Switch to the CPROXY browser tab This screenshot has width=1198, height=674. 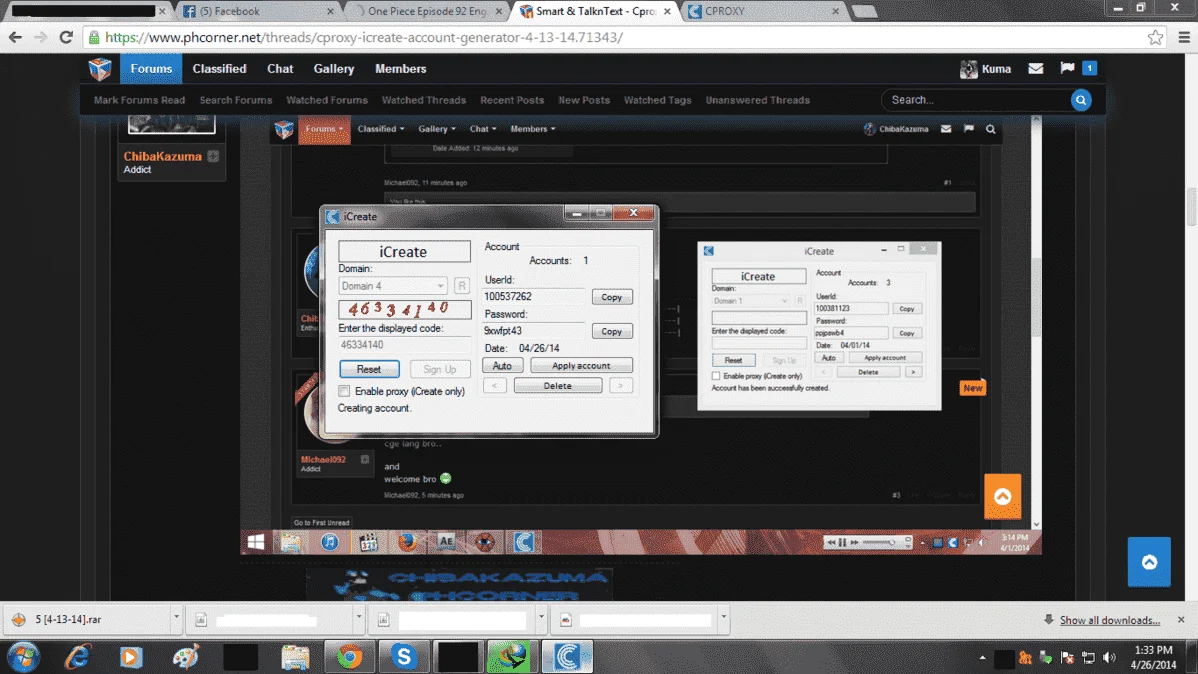coord(763,11)
